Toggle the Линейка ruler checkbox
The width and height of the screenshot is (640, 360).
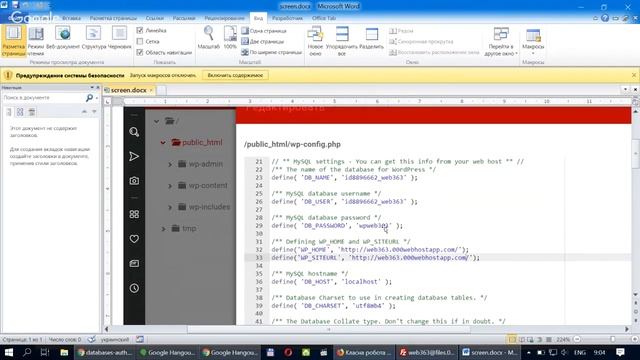[140, 30]
